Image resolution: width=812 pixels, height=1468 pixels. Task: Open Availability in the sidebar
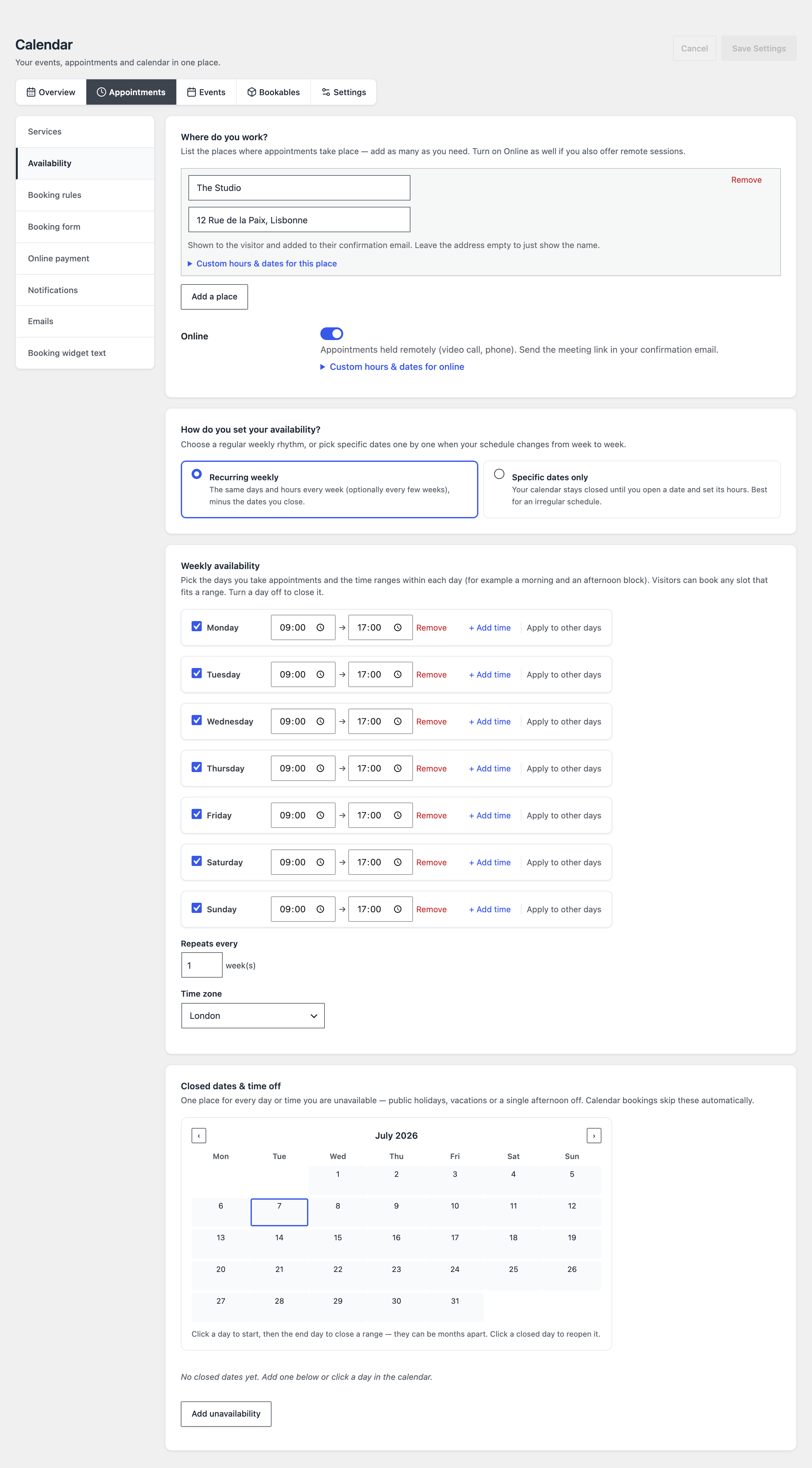(85, 164)
